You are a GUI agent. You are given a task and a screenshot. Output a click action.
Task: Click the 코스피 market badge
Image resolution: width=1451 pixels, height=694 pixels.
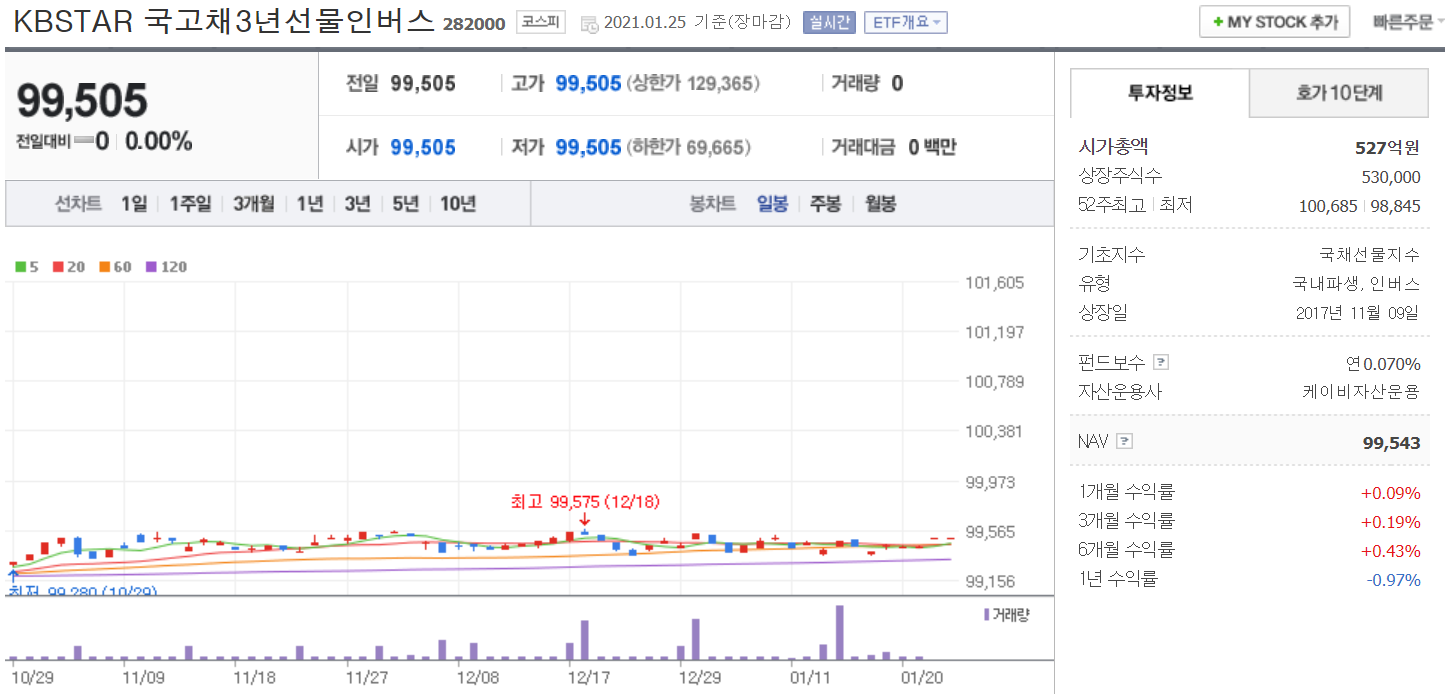[541, 22]
